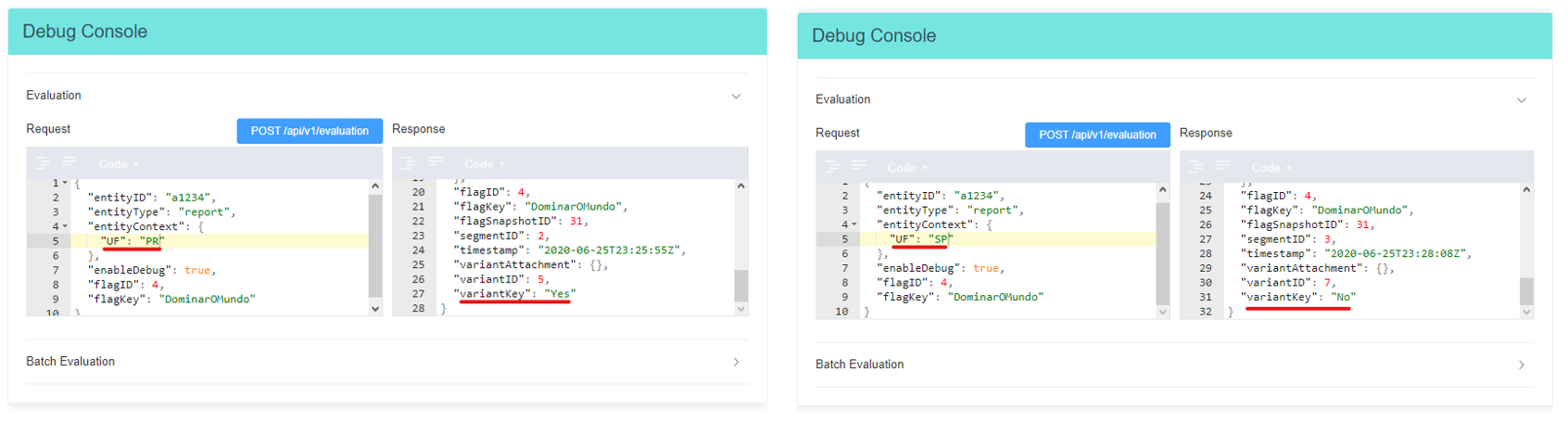This screenshot has height=422, width=1568.
Task: Expand Batch Evaluation below the PR request
Action: (x=736, y=362)
